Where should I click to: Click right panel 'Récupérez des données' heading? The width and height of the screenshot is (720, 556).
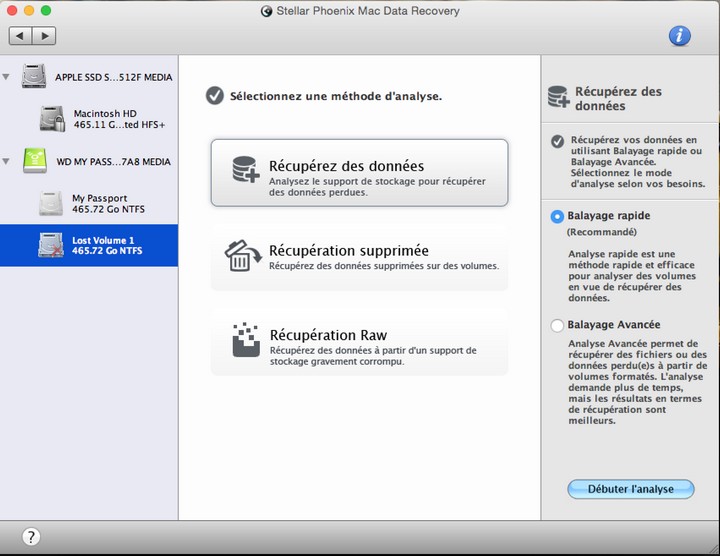tap(619, 98)
